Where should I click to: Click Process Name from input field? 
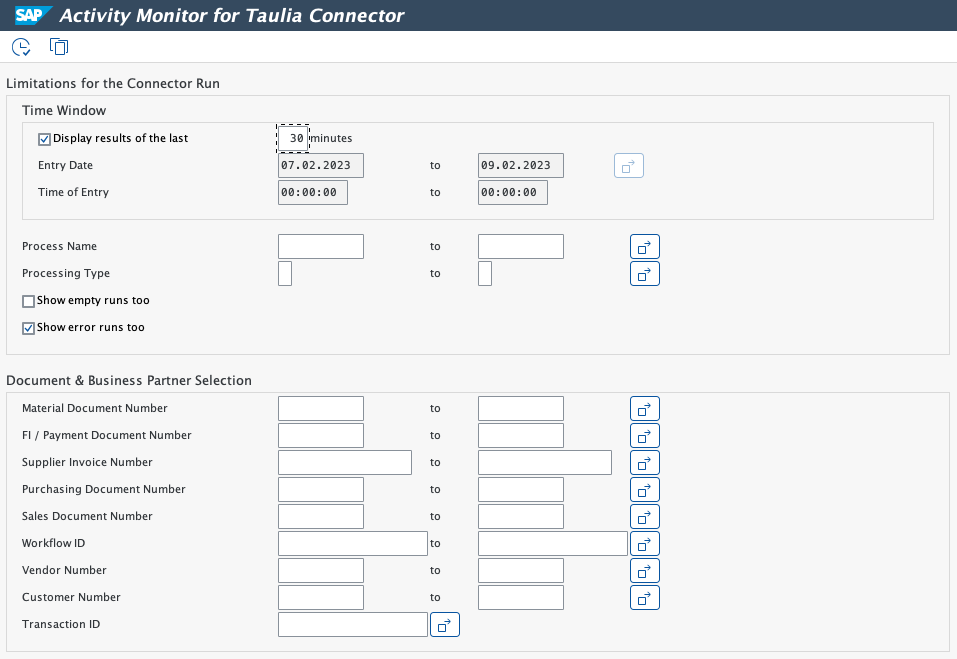321,247
